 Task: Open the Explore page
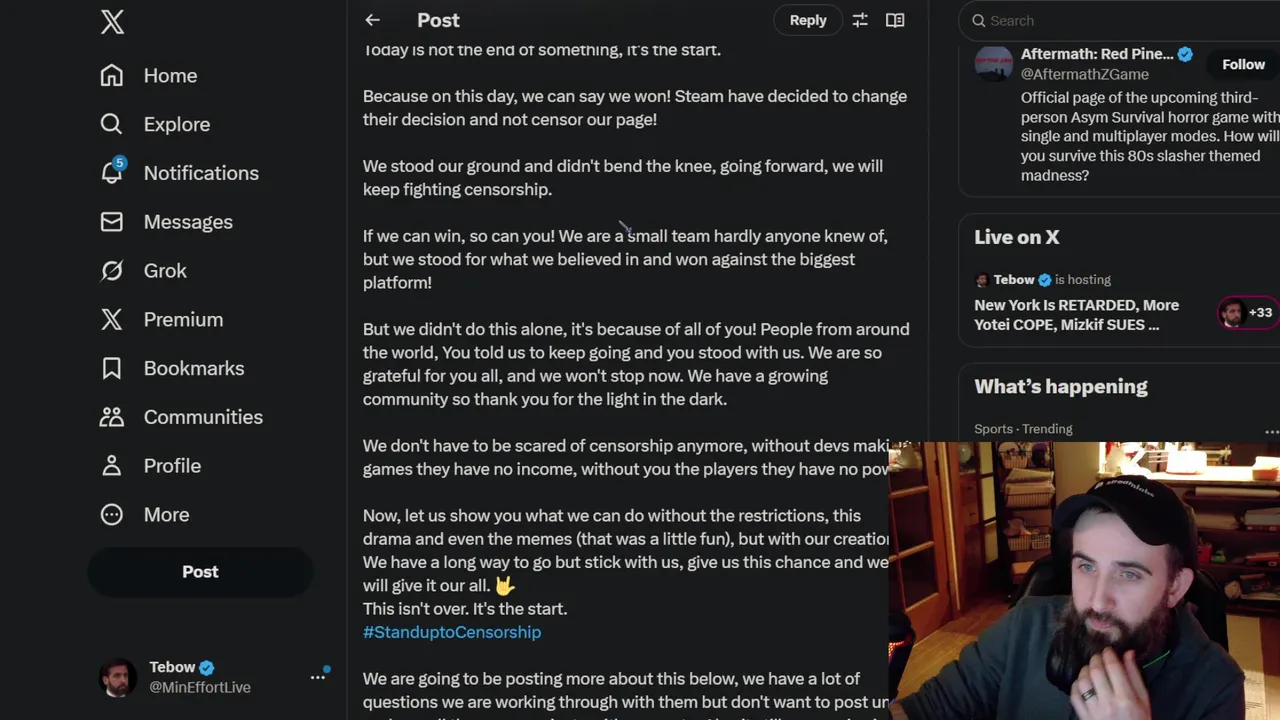(x=176, y=125)
